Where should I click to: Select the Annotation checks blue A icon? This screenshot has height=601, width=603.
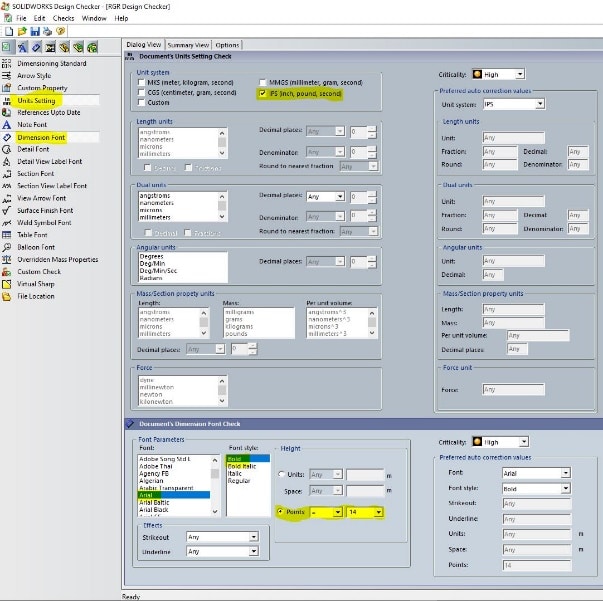23,47
